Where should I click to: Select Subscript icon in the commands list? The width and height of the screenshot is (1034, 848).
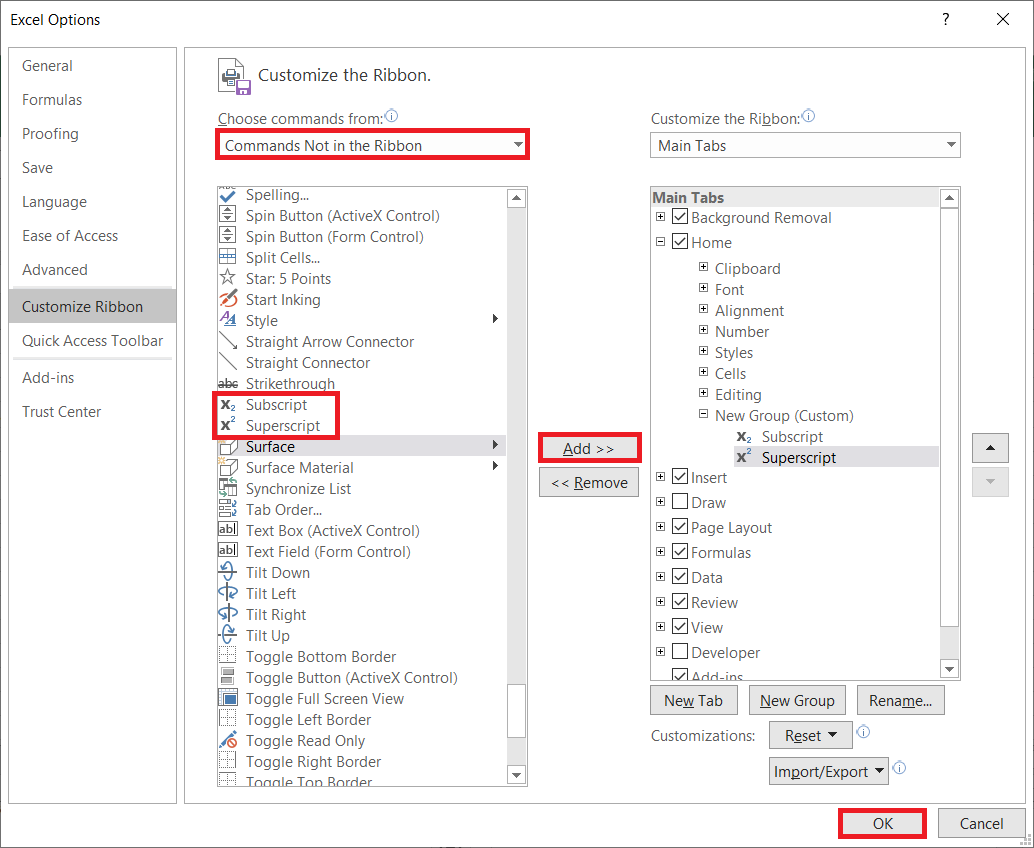pos(228,405)
